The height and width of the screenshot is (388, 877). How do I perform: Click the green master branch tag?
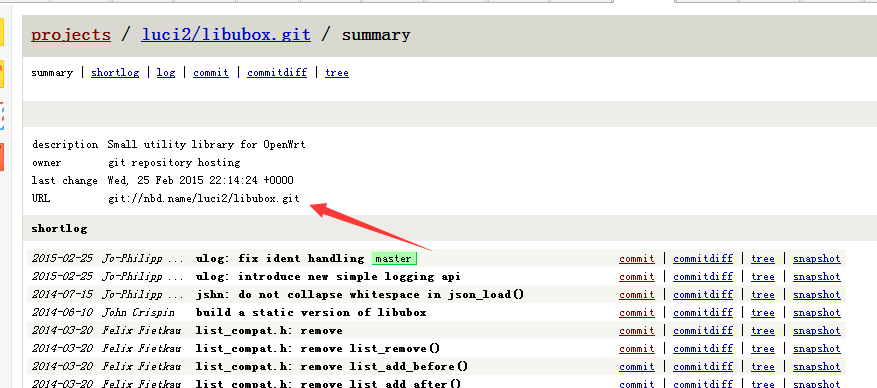(394, 259)
